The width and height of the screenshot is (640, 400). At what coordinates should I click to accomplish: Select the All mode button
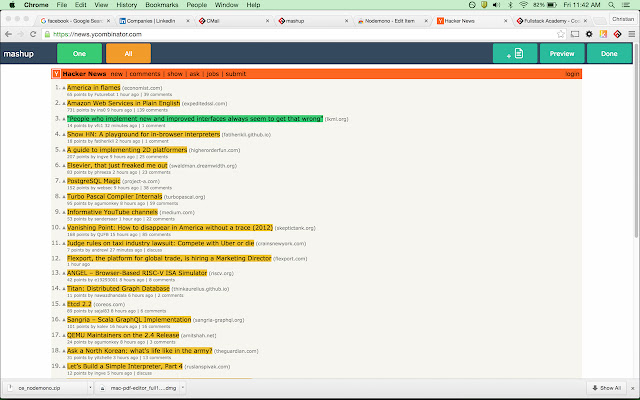point(128,53)
